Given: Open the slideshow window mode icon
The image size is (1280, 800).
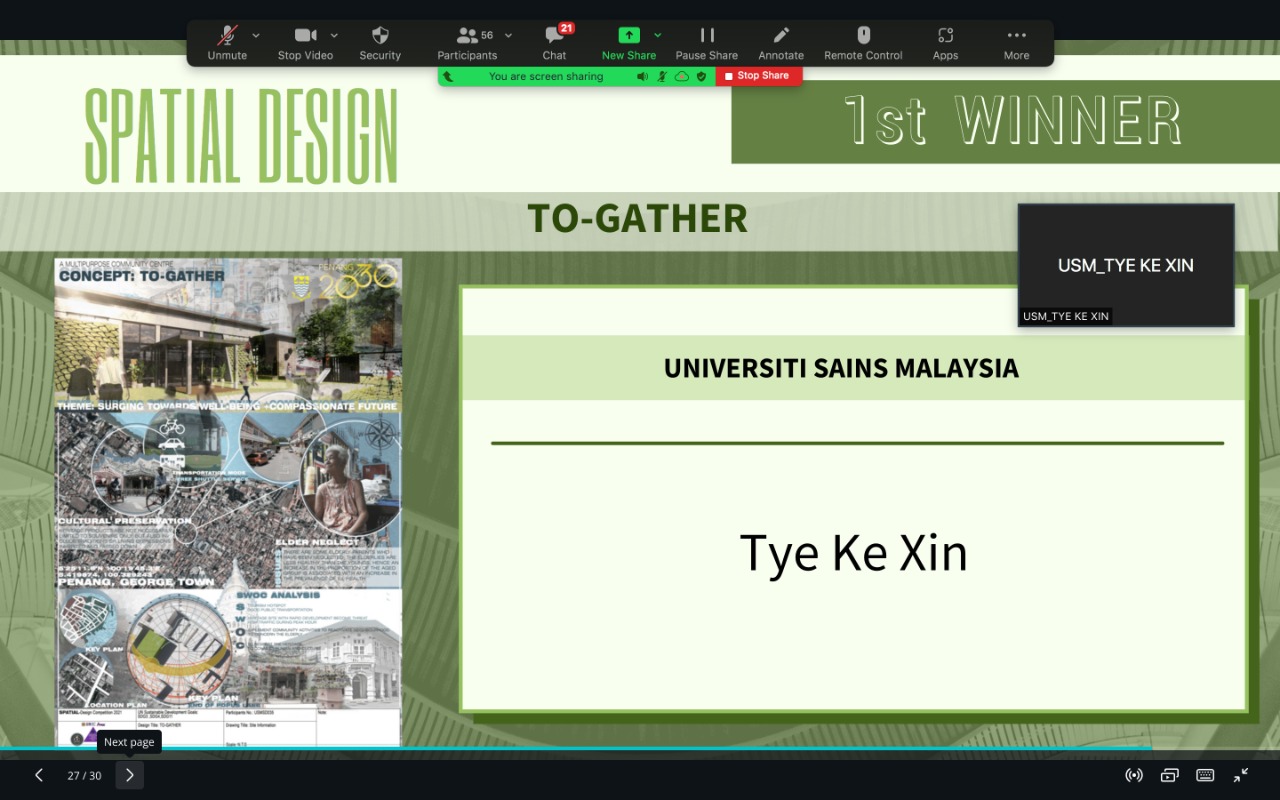Looking at the screenshot, I should [x=1169, y=775].
